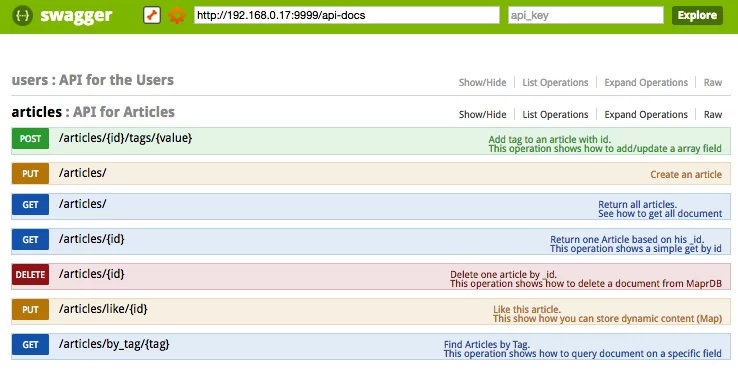The height and width of the screenshot is (381, 738).
Task: Click POST badge for /articles/{id}/tags/{value}
Action: 30,139
